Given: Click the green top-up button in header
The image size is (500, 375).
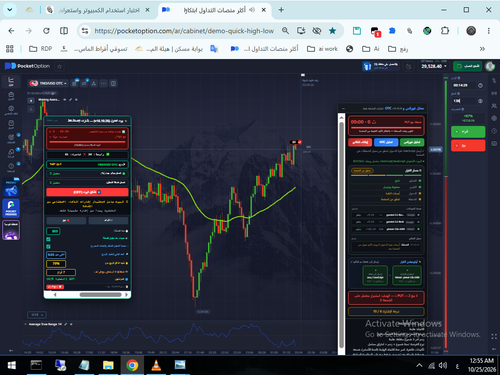Looking at the screenshot, I should coord(468,66).
